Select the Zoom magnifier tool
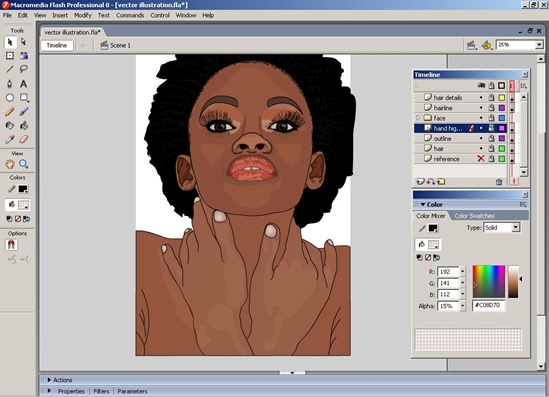 tap(23, 164)
